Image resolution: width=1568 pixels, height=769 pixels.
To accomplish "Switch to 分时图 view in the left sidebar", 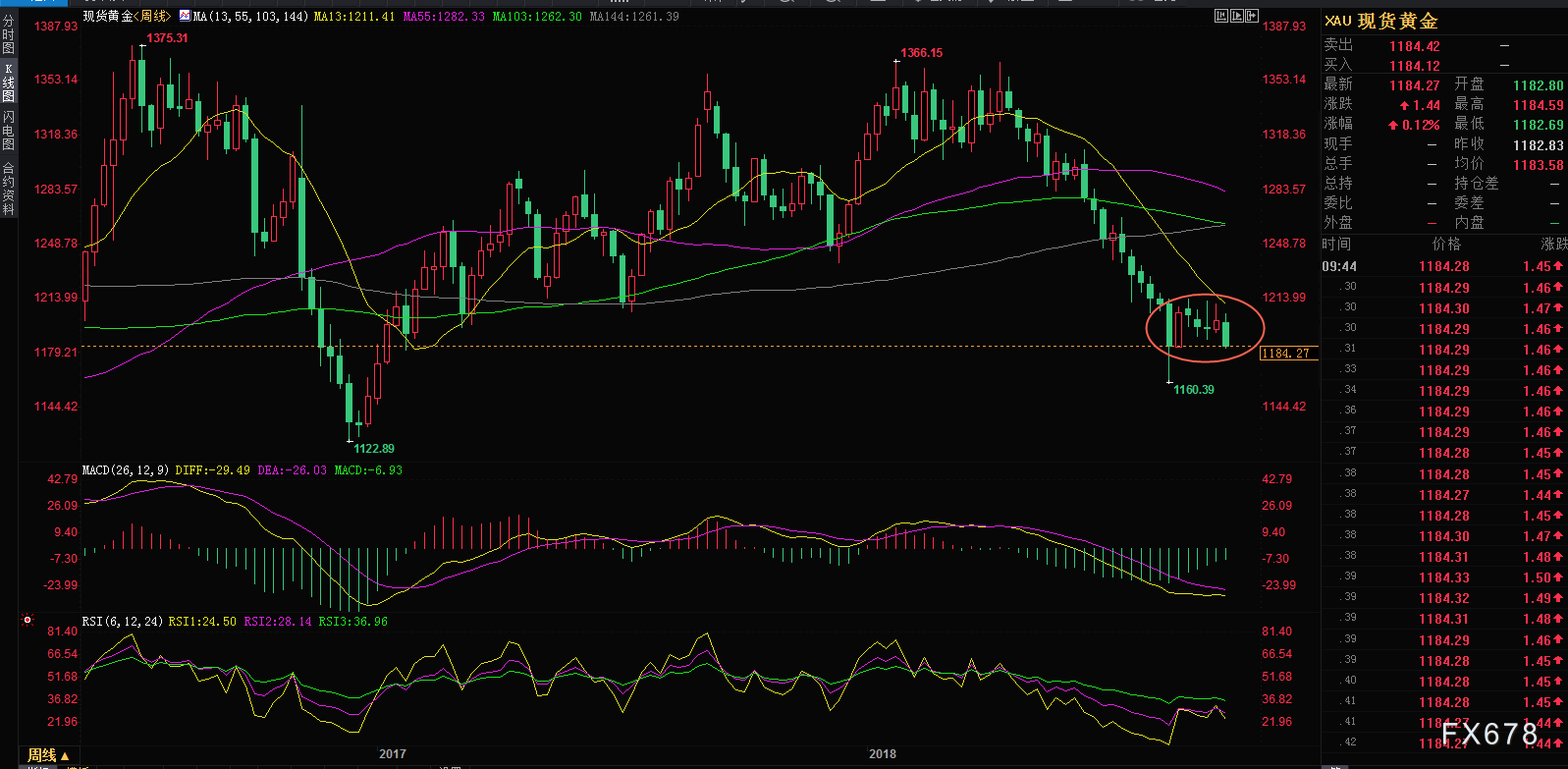I will point(8,35).
